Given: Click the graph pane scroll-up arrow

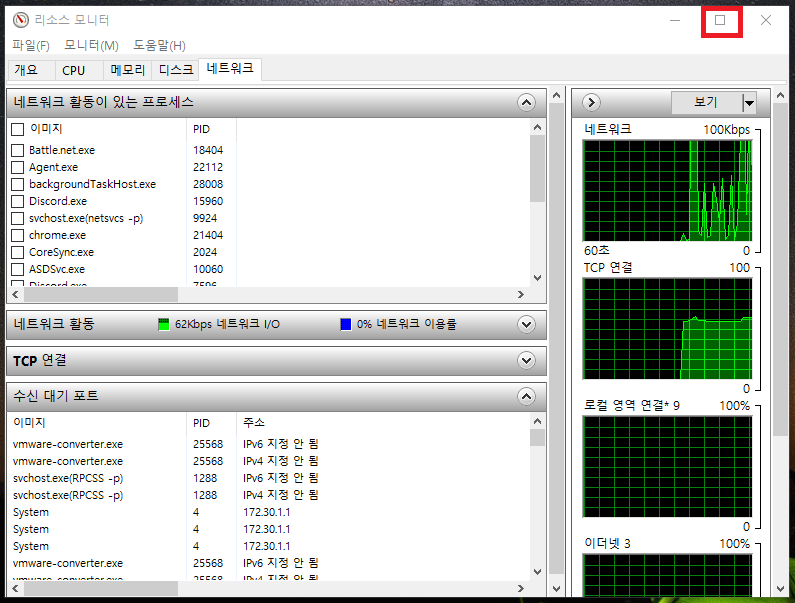Looking at the screenshot, I should point(780,95).
